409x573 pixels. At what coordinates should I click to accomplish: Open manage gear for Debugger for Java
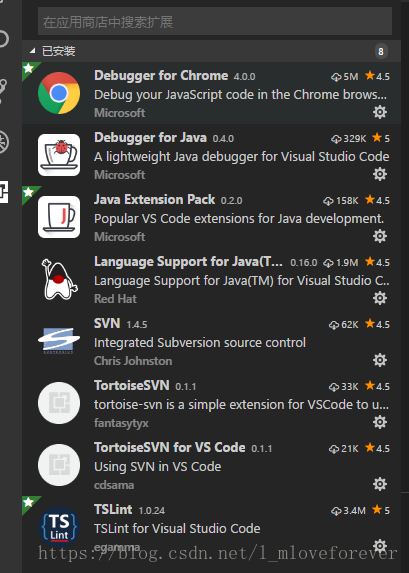tap(380, 174)
